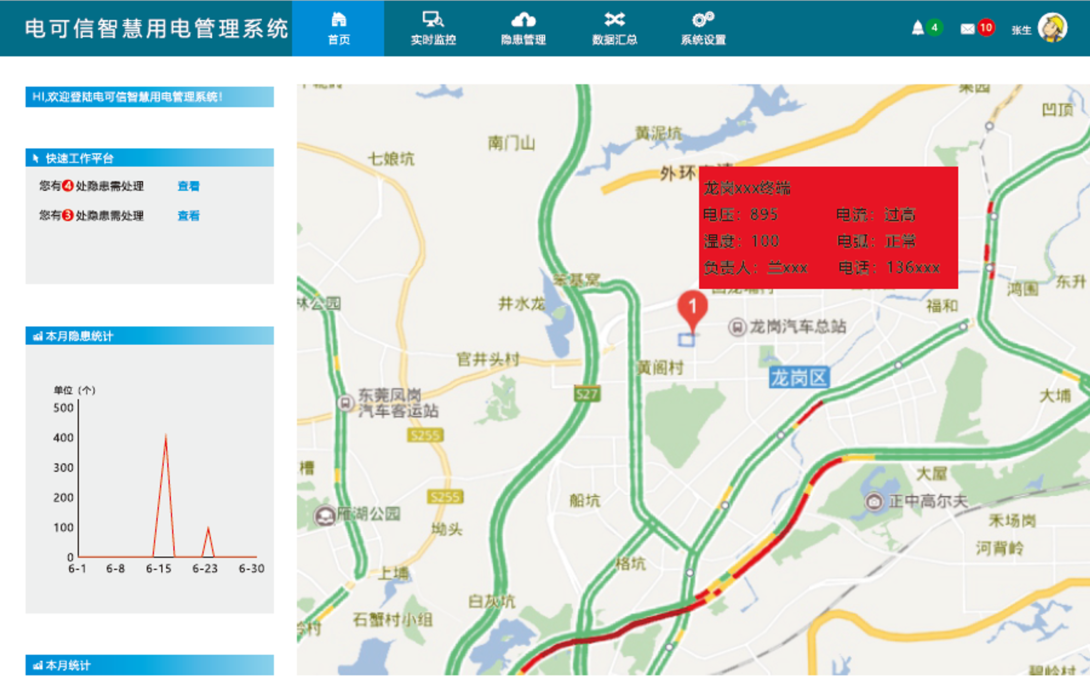Click 龙岗区 district label on map
Screen dimensions: 1090x678
pos(799,378)
